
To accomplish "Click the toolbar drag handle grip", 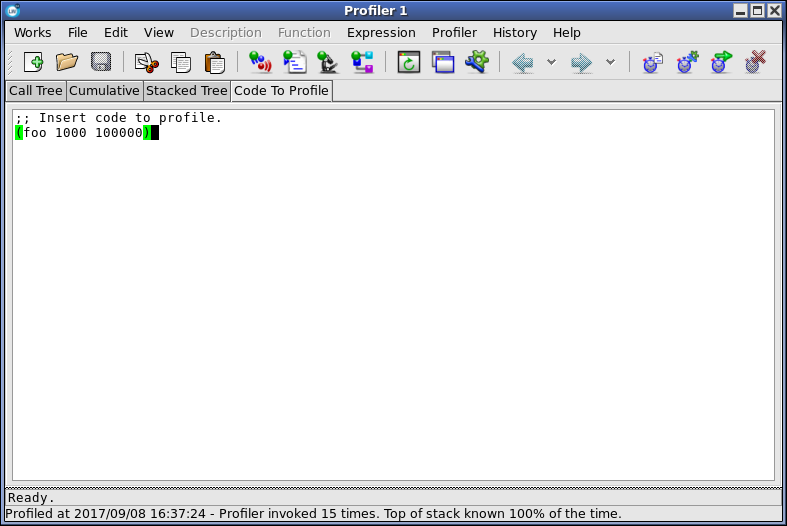I will coord(10,63).
